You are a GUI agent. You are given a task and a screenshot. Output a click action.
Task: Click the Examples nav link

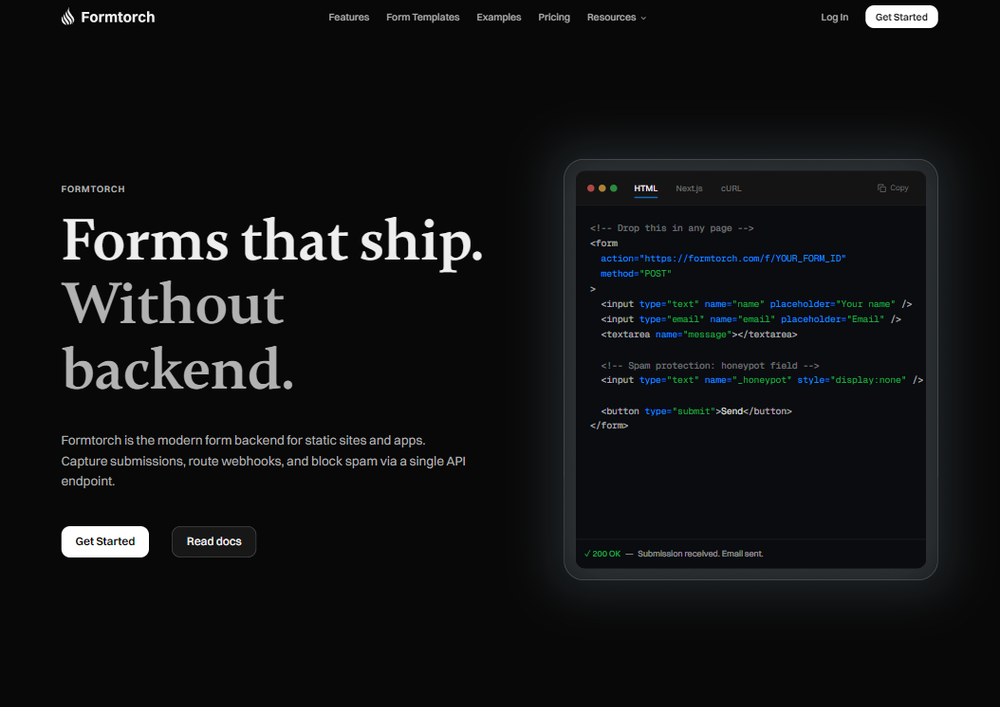coord(499,17)
